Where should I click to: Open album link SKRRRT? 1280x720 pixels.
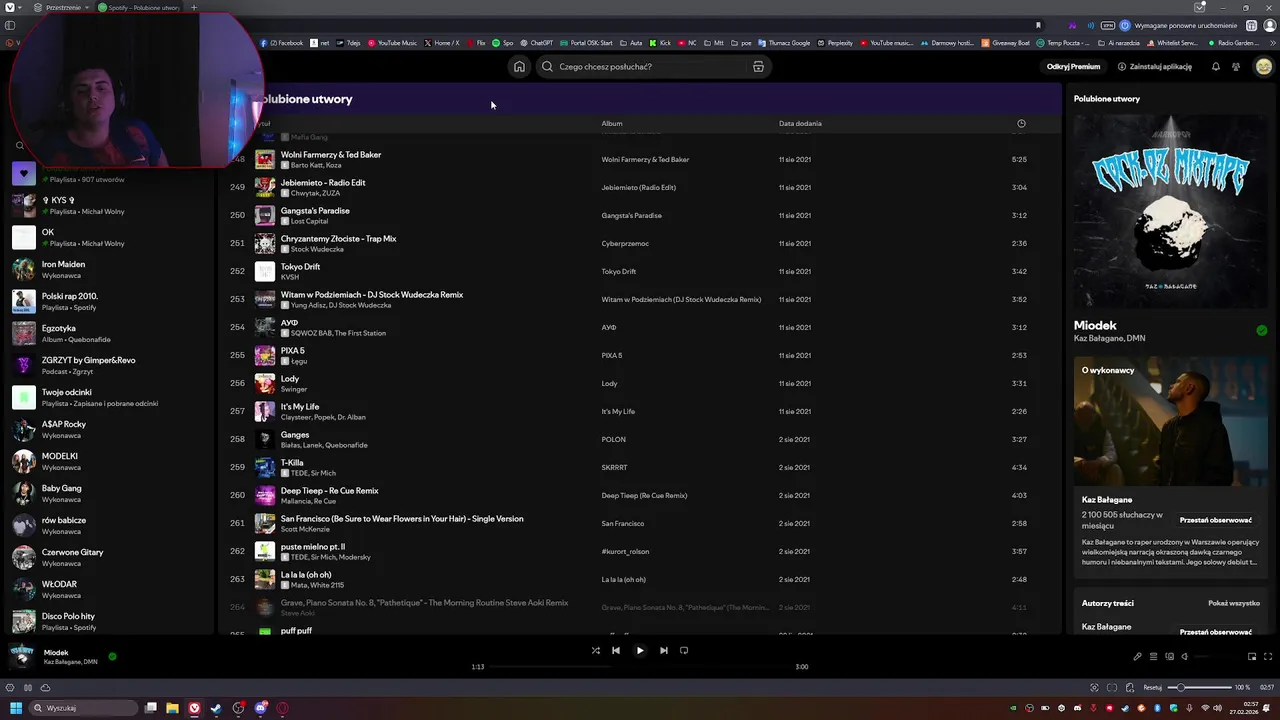click(614, 468)
